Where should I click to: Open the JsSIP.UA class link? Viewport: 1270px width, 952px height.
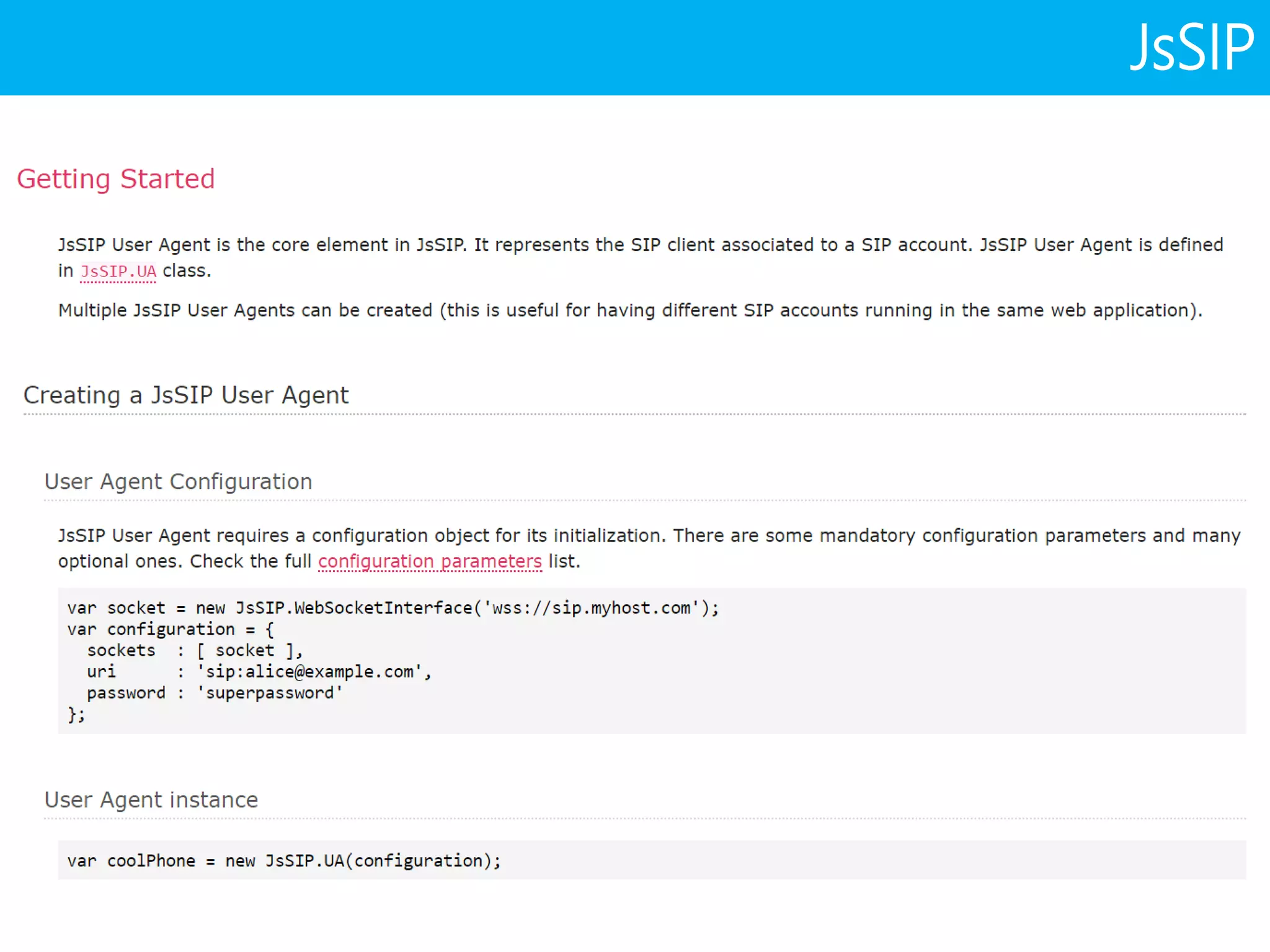click(118, 271)
